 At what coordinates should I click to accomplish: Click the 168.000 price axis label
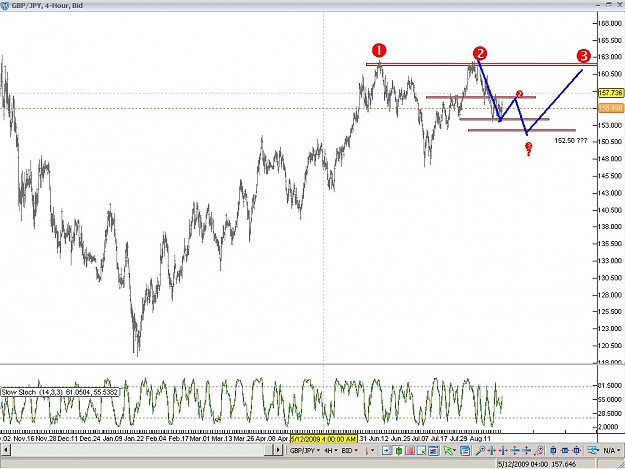pos(611,24)
